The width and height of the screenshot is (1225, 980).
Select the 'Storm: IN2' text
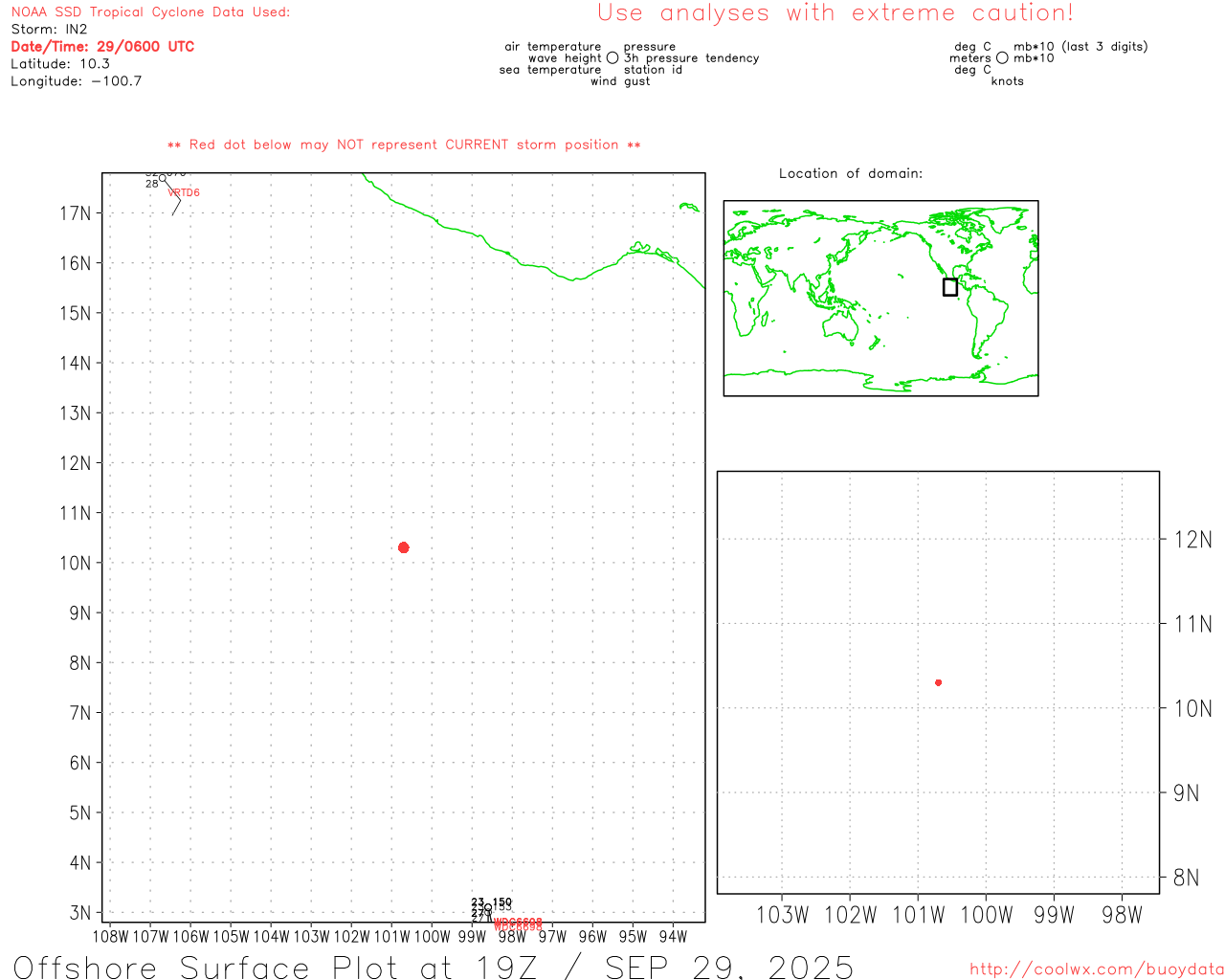point(49,30)
